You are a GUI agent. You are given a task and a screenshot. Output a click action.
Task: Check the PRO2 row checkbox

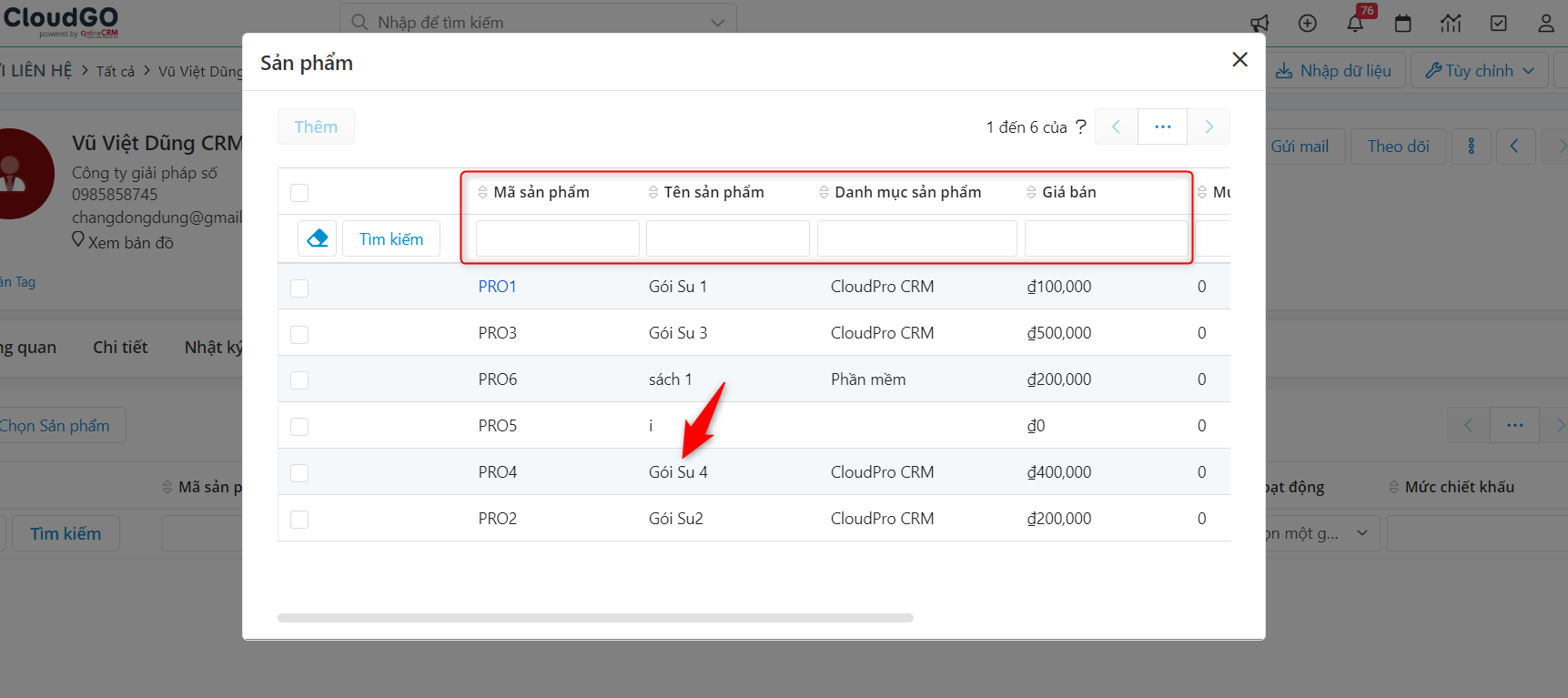tap(299, 520)
